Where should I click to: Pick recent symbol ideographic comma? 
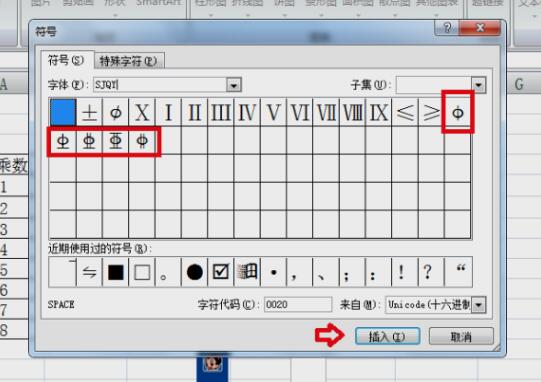click(x=326, y=272)
